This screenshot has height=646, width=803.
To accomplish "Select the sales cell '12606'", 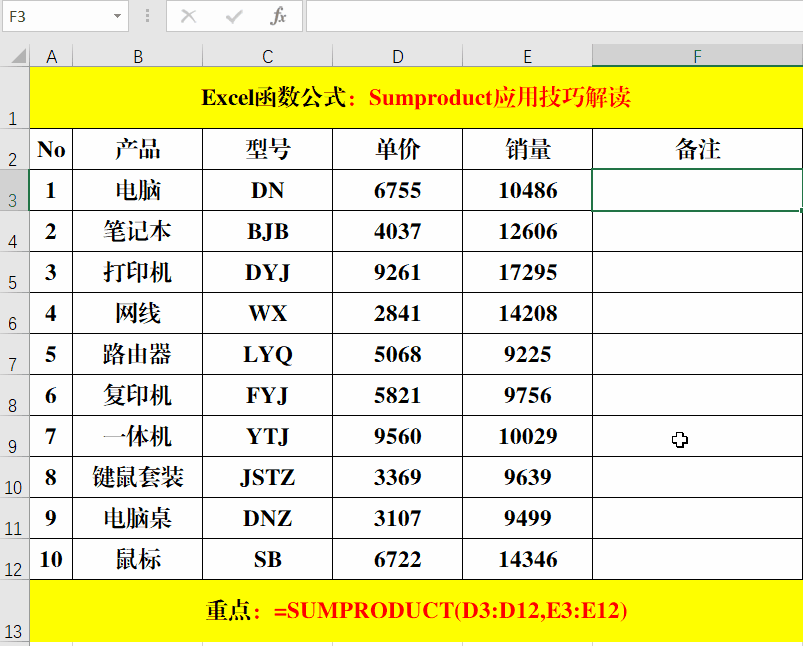I will tap(527, 231).
